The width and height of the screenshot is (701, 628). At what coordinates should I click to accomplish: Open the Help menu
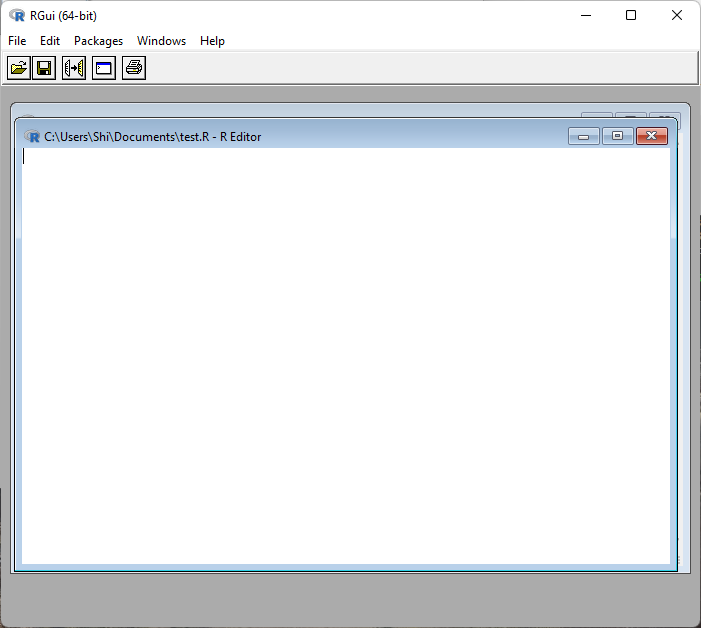point(212,41)
